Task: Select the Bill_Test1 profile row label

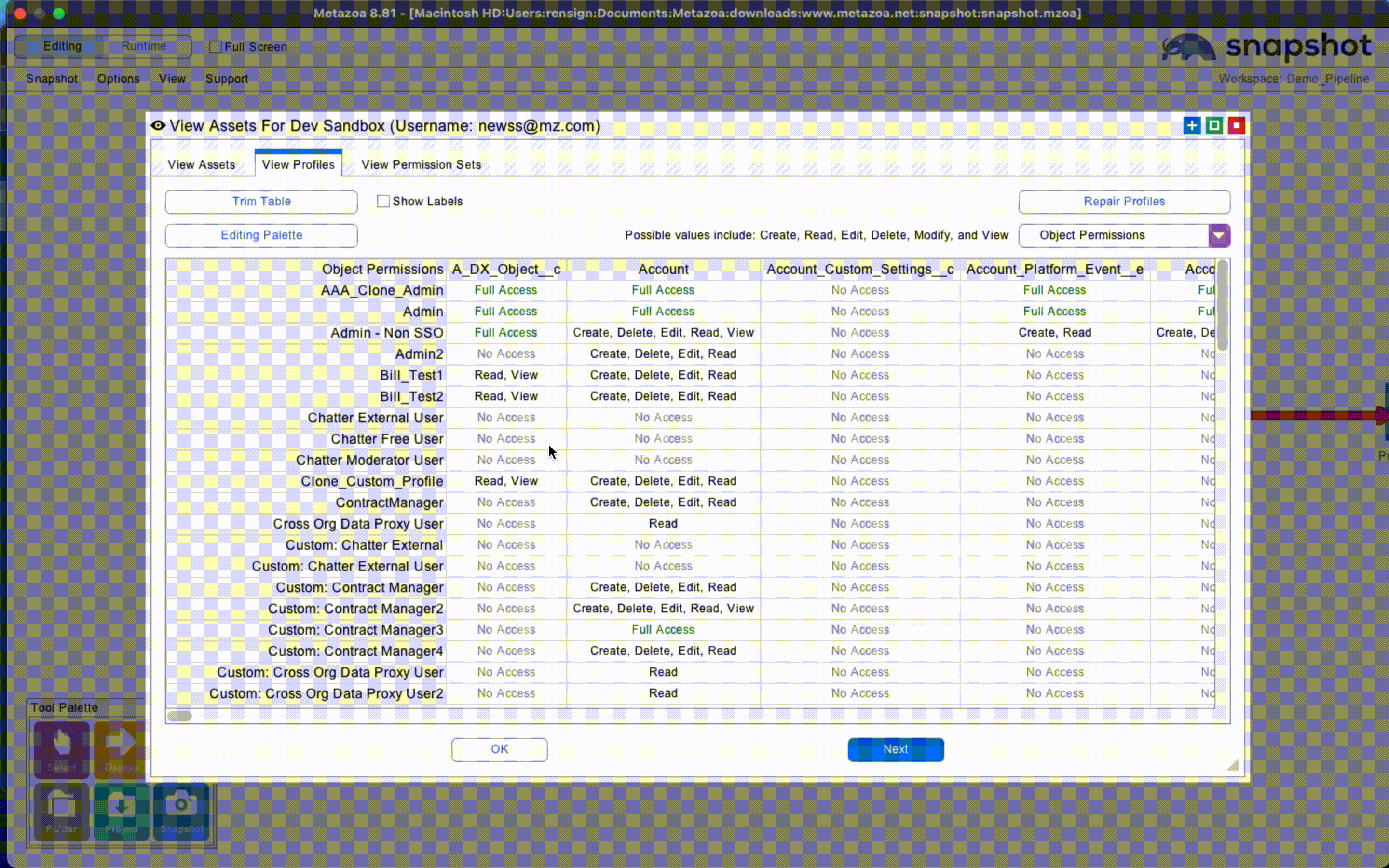Action: tap(411, 376)
